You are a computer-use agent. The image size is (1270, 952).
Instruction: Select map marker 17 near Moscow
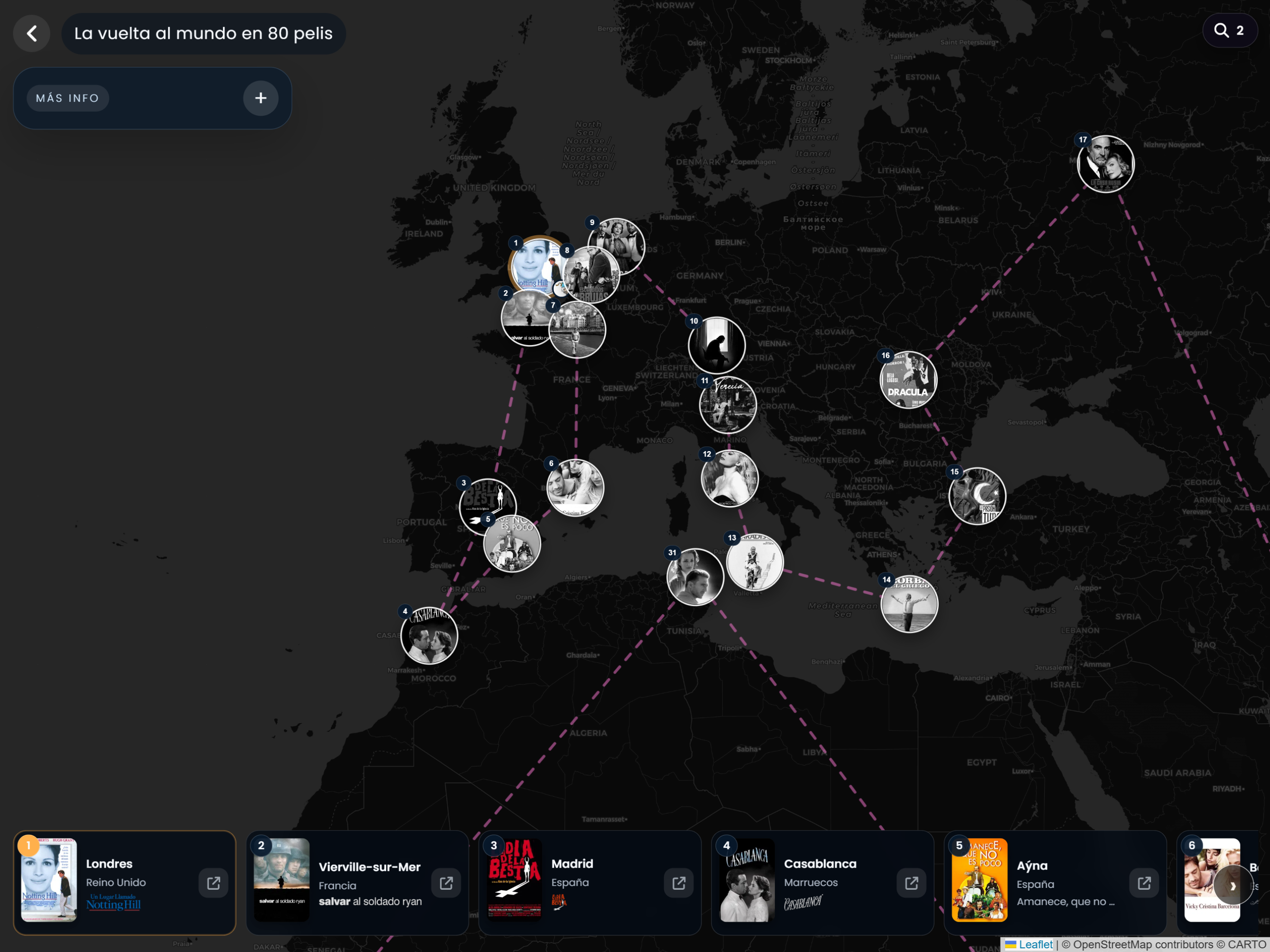coord(1105,164)
